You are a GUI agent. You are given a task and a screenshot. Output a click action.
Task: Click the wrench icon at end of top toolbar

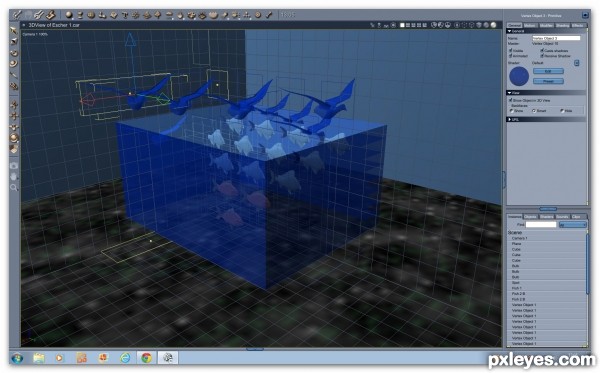click(x=269, y=15)
